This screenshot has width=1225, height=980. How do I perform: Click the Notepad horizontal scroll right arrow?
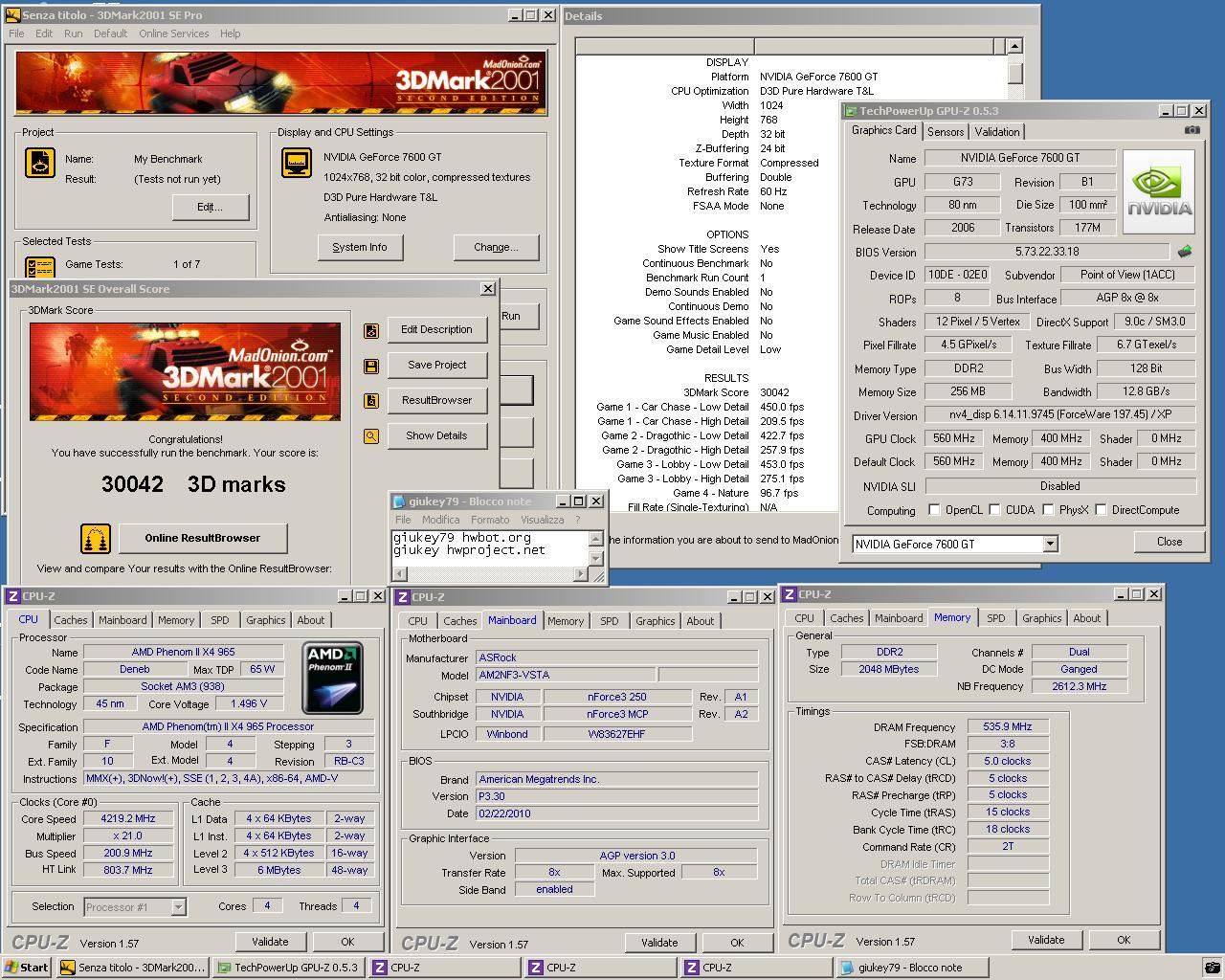point(580,573)
